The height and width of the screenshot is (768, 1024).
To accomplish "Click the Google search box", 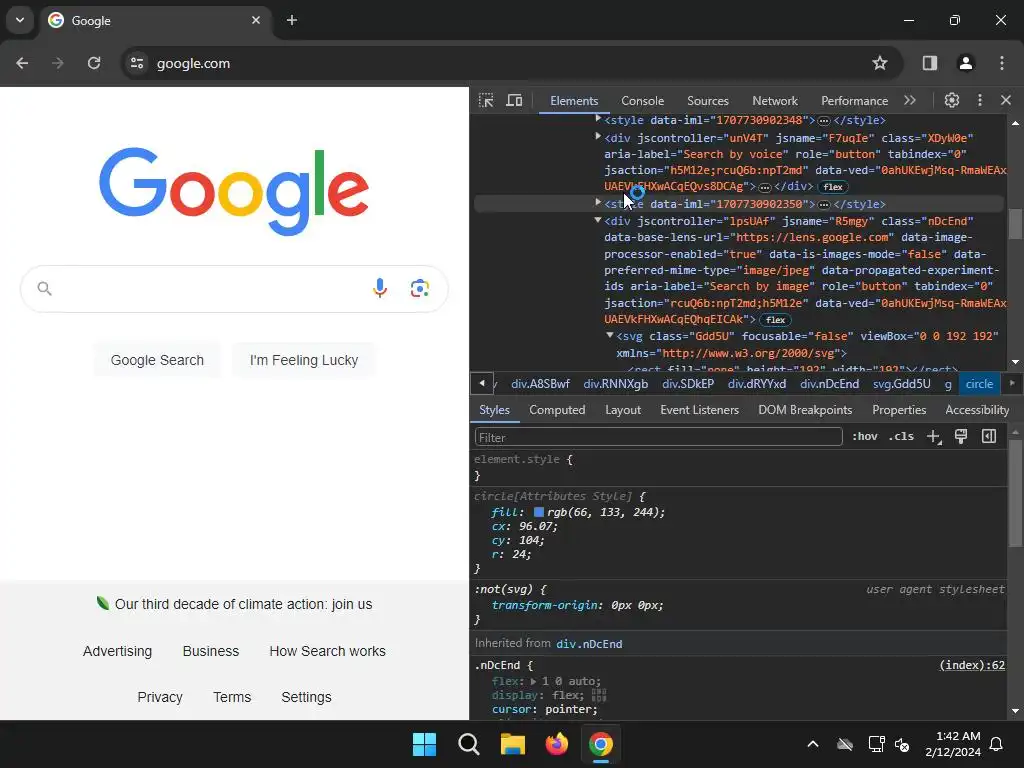I will [234, 288].
